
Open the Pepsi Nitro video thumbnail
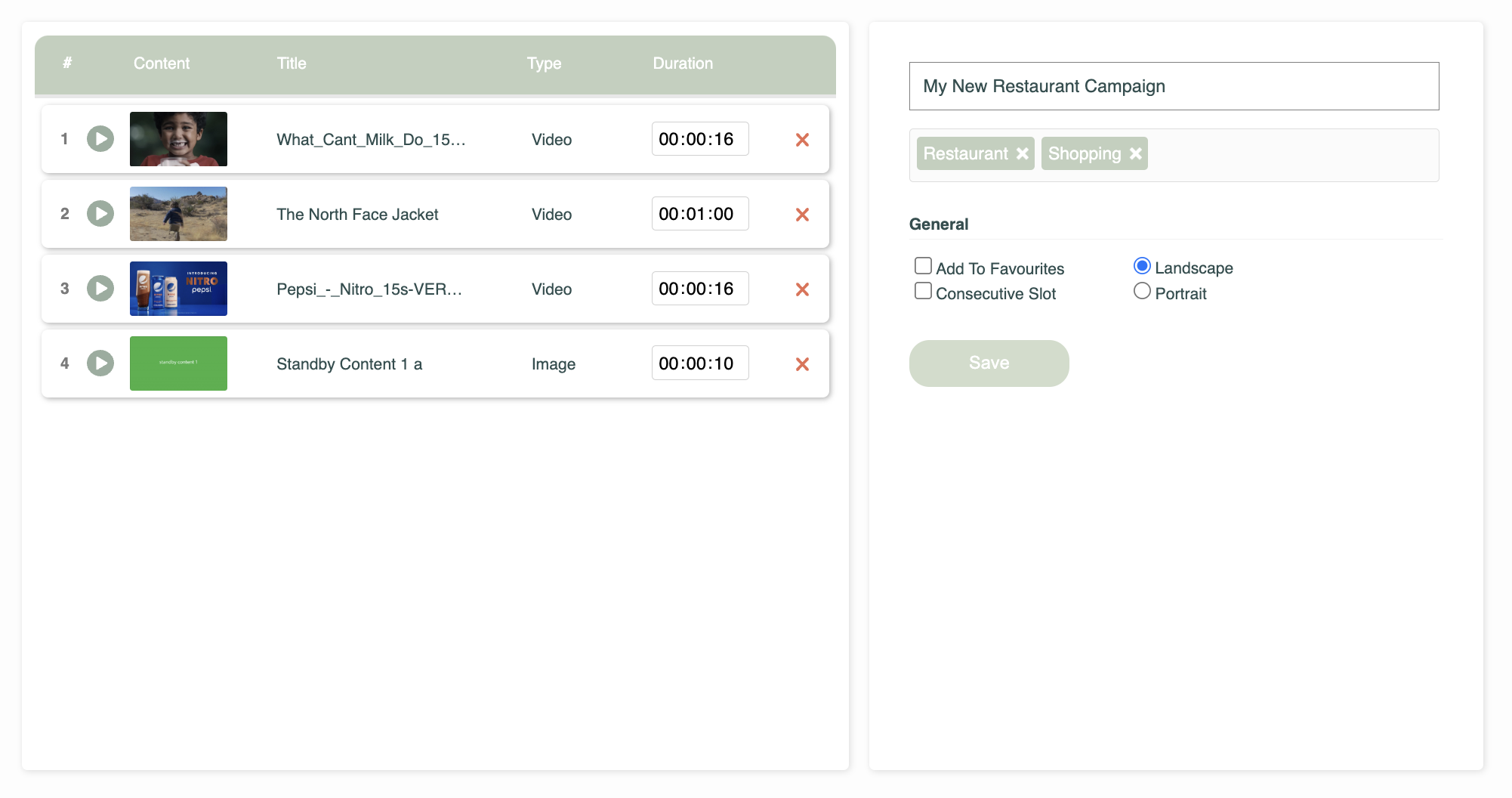[x=178, y=289]
